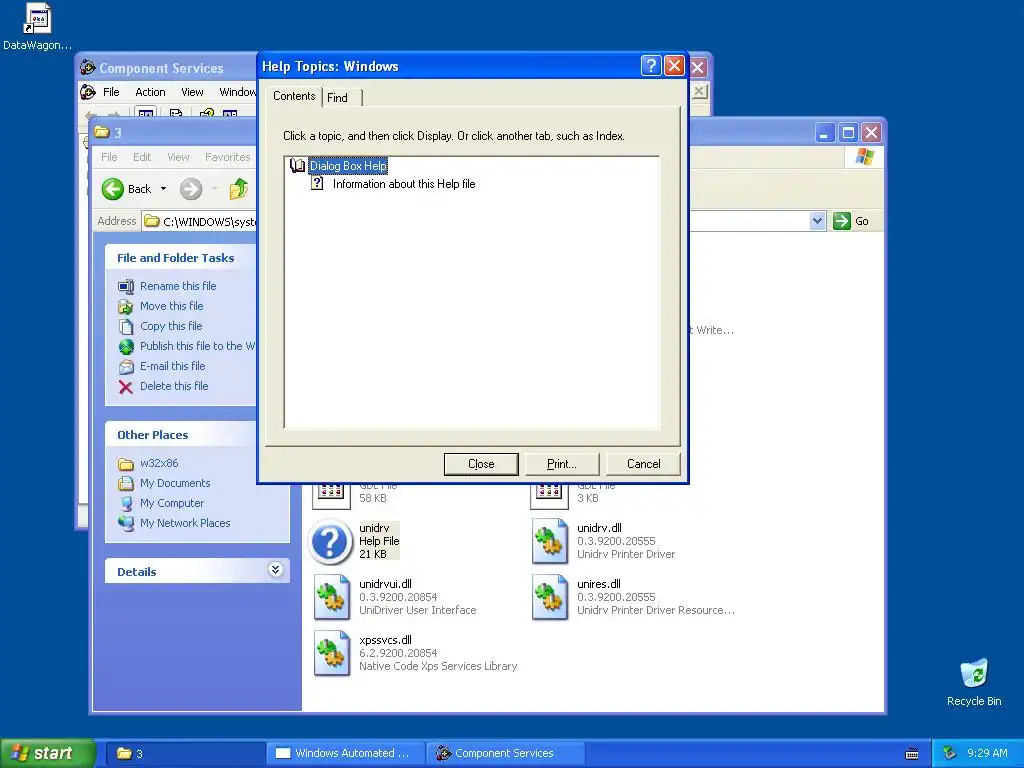The height and width of the screenshot is (768, 1024).
Task: Click the Move this file icon
Action: (126, 306)
